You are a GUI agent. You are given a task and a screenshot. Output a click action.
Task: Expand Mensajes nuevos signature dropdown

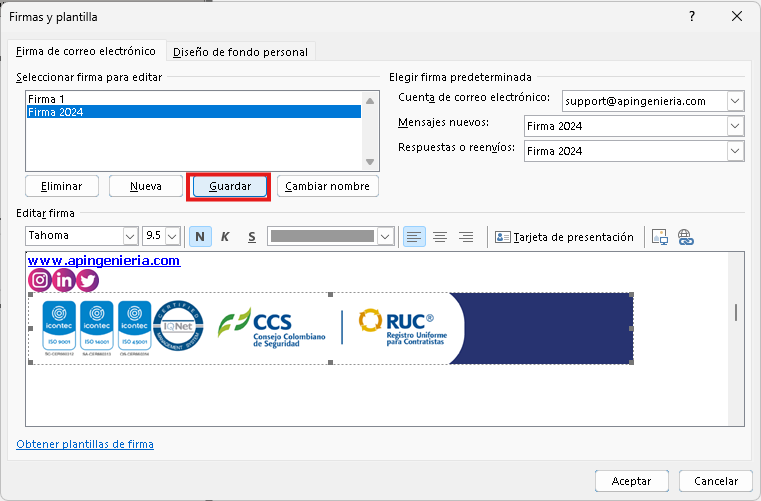(735, 126)
